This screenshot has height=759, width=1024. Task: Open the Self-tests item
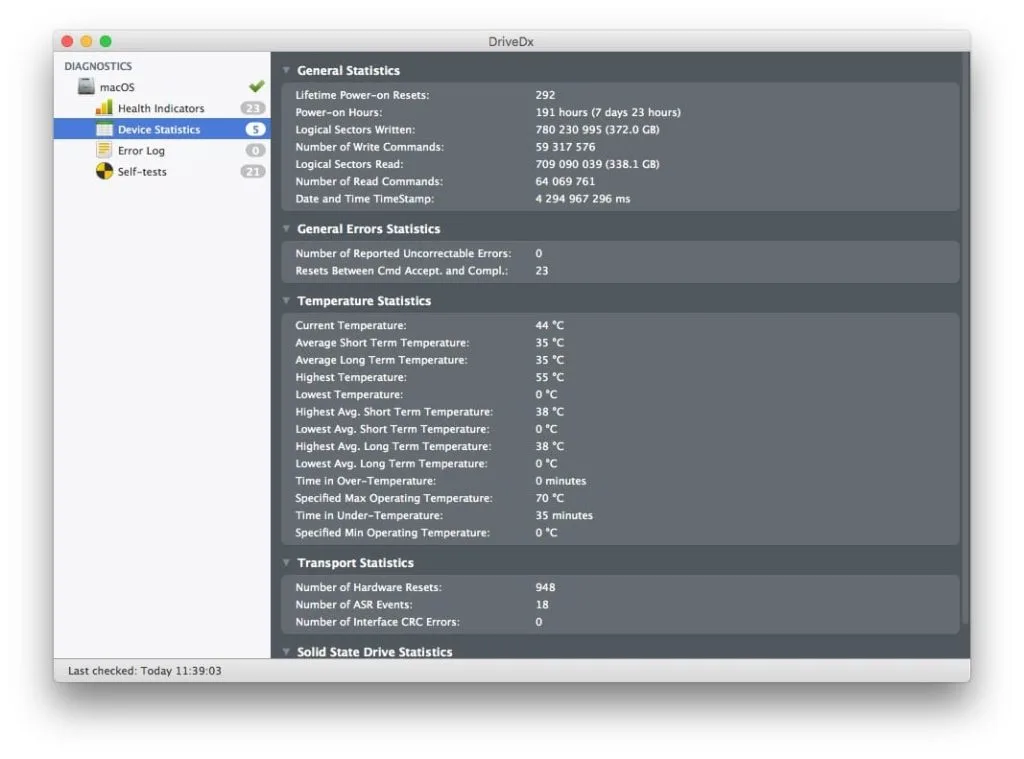162,171
